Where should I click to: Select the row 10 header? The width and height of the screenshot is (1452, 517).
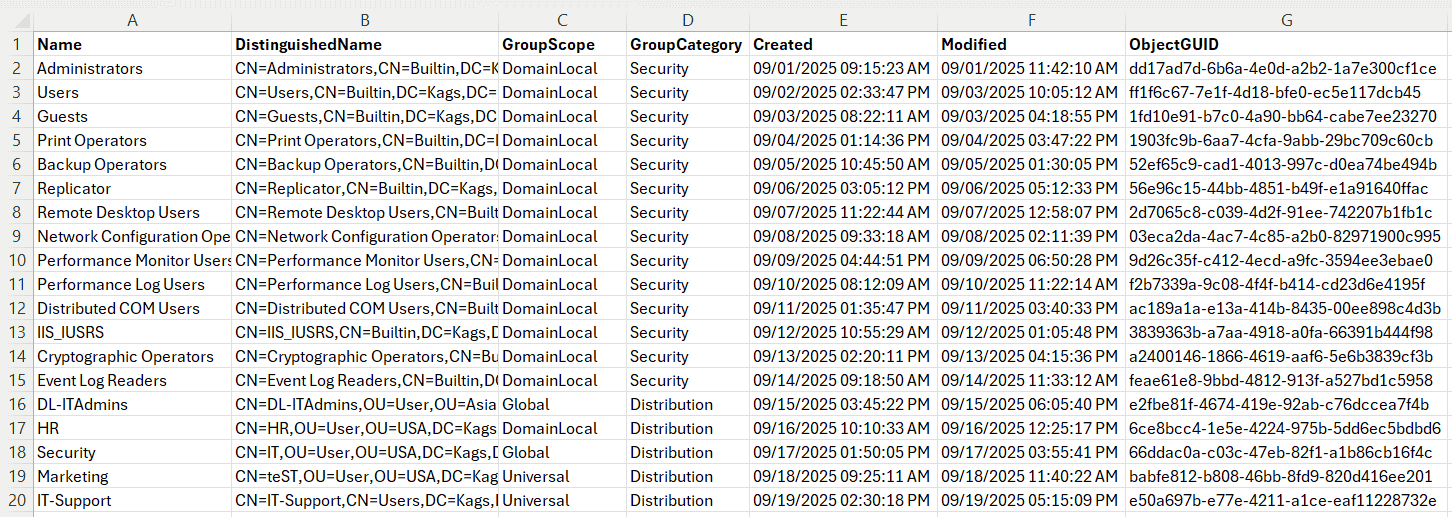click(x=16, y=260)
